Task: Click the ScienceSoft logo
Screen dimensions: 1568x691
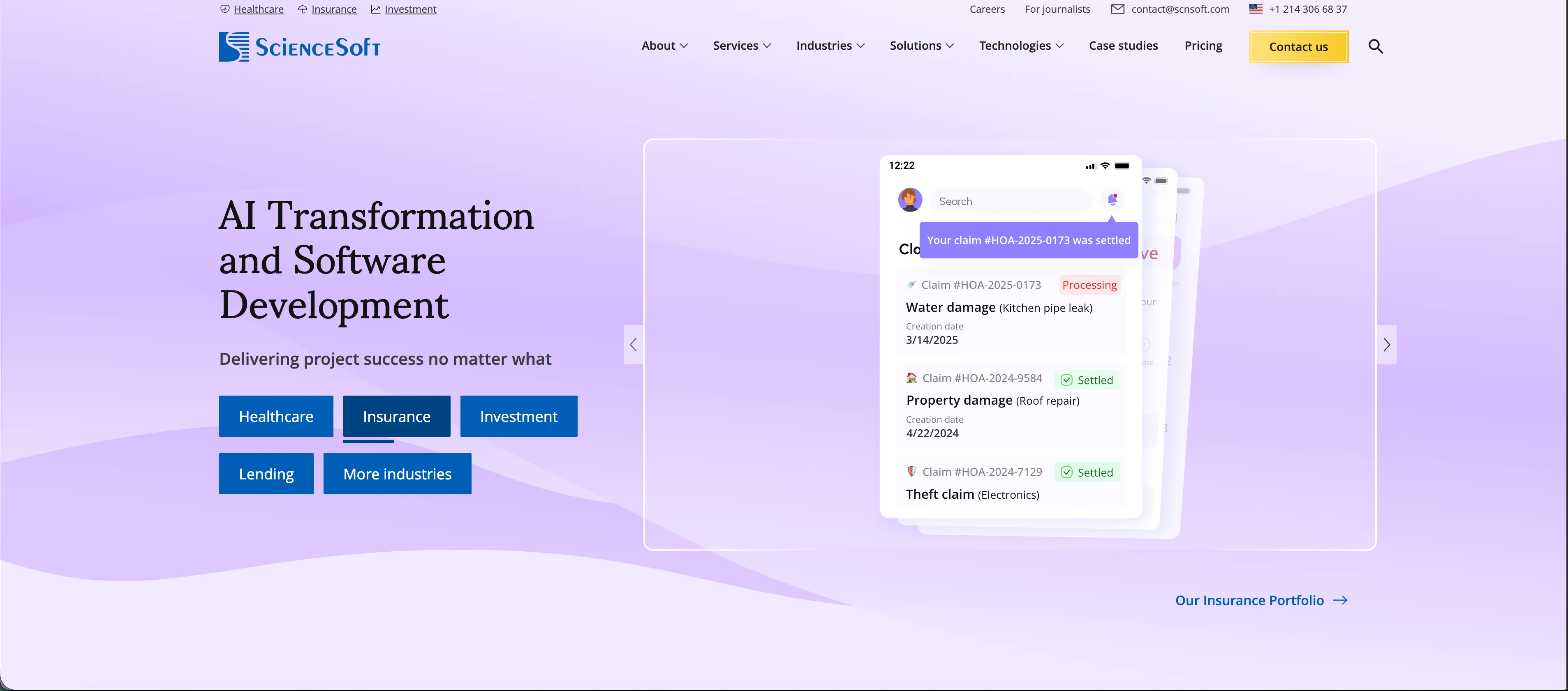Action: pos(299,47)
